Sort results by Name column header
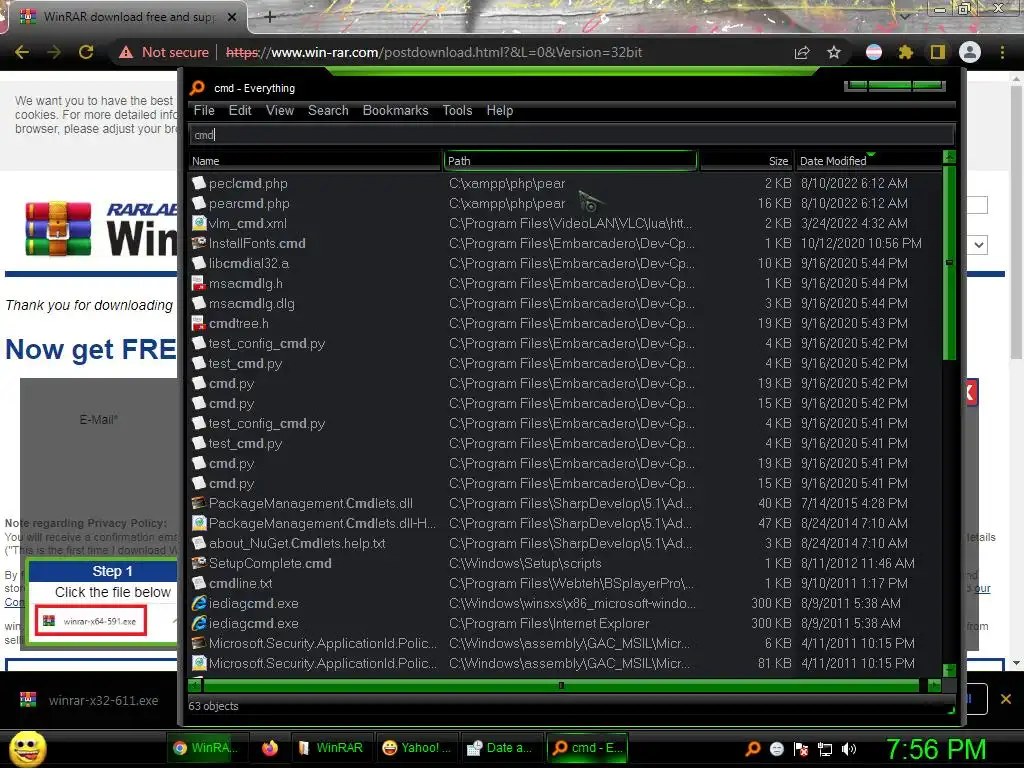The width and height of the screenshot is (1024, 768). pos(315,161)
